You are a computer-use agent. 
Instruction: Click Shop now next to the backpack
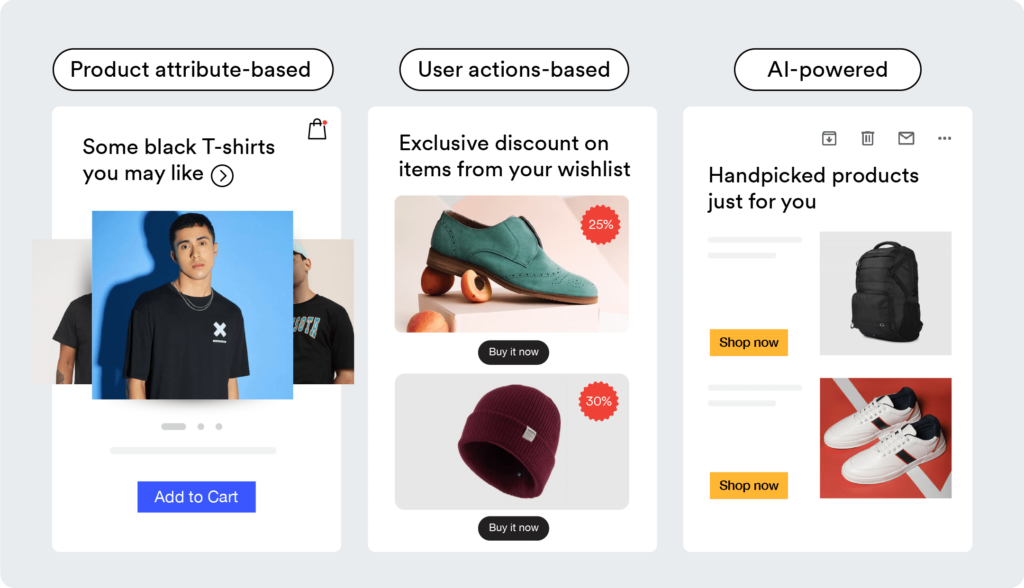[748, 342]
